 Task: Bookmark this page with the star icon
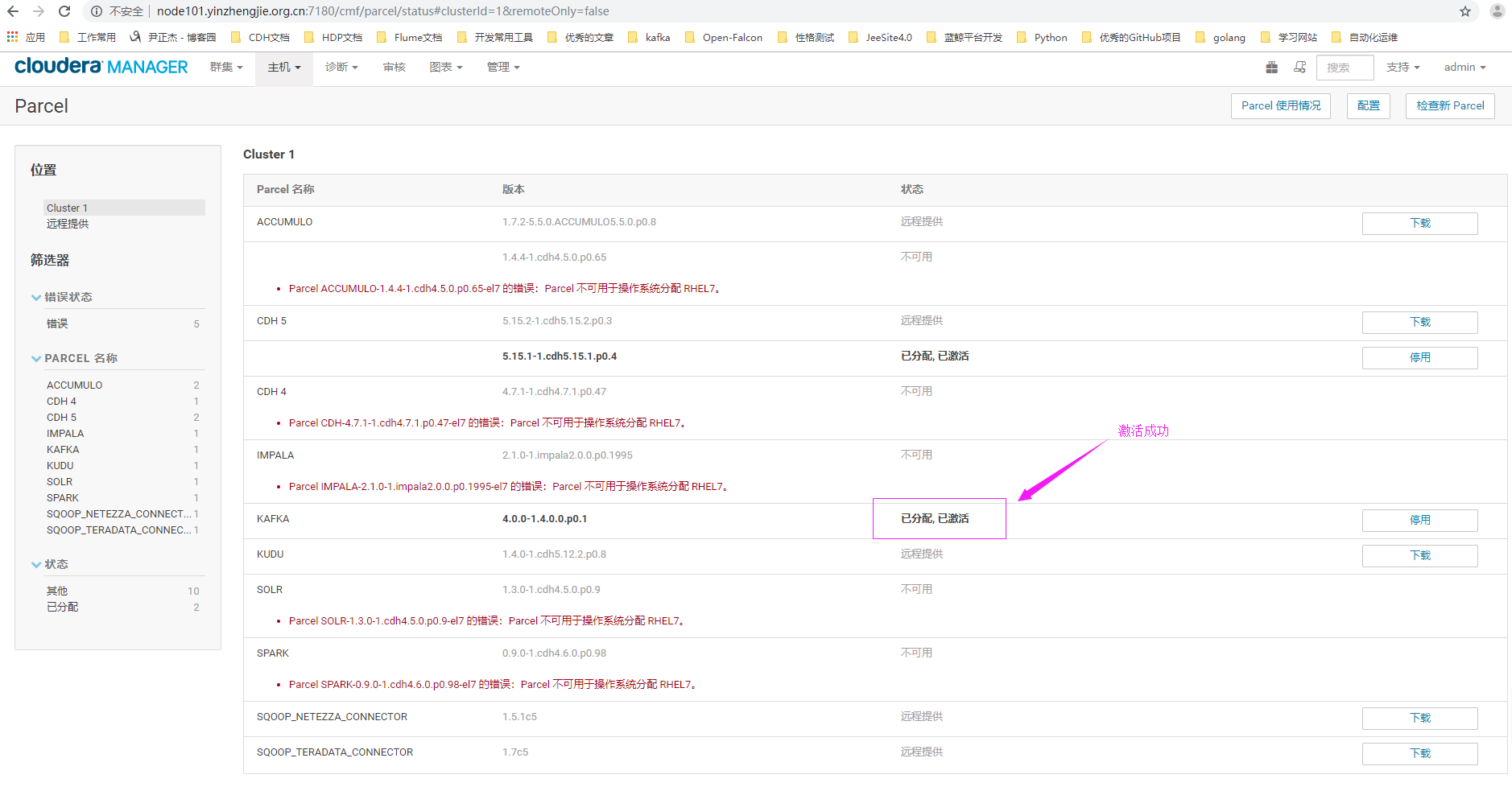[x=1465, y=11]
